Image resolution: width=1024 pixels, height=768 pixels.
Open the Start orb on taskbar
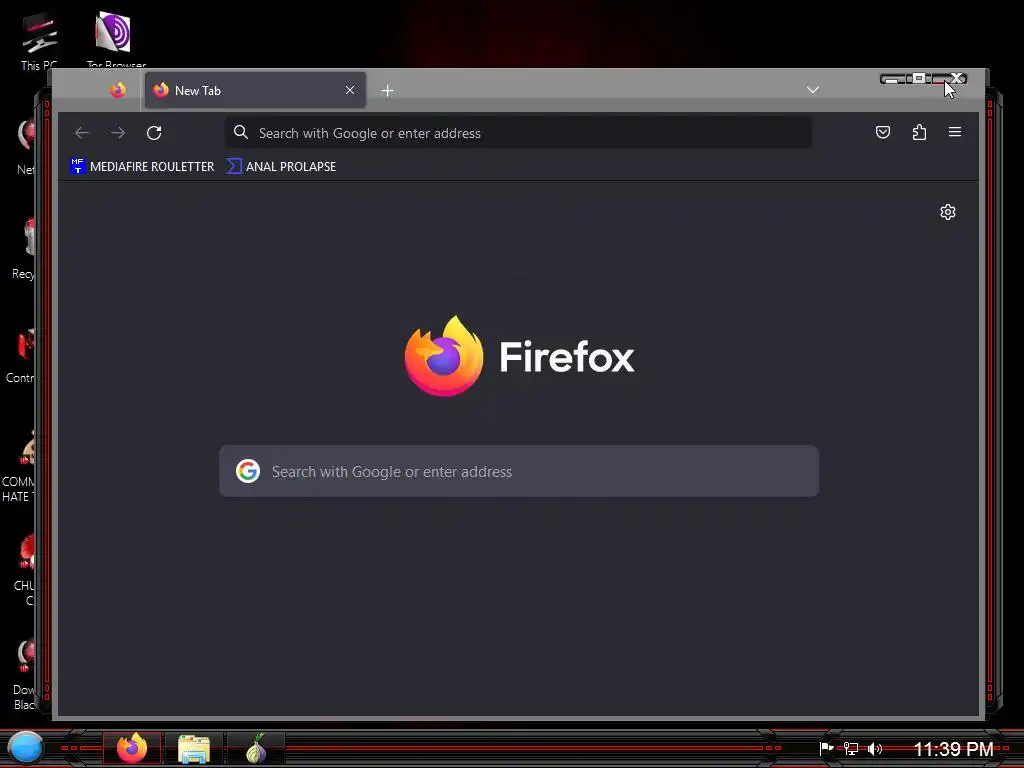[x=25, y=748]
